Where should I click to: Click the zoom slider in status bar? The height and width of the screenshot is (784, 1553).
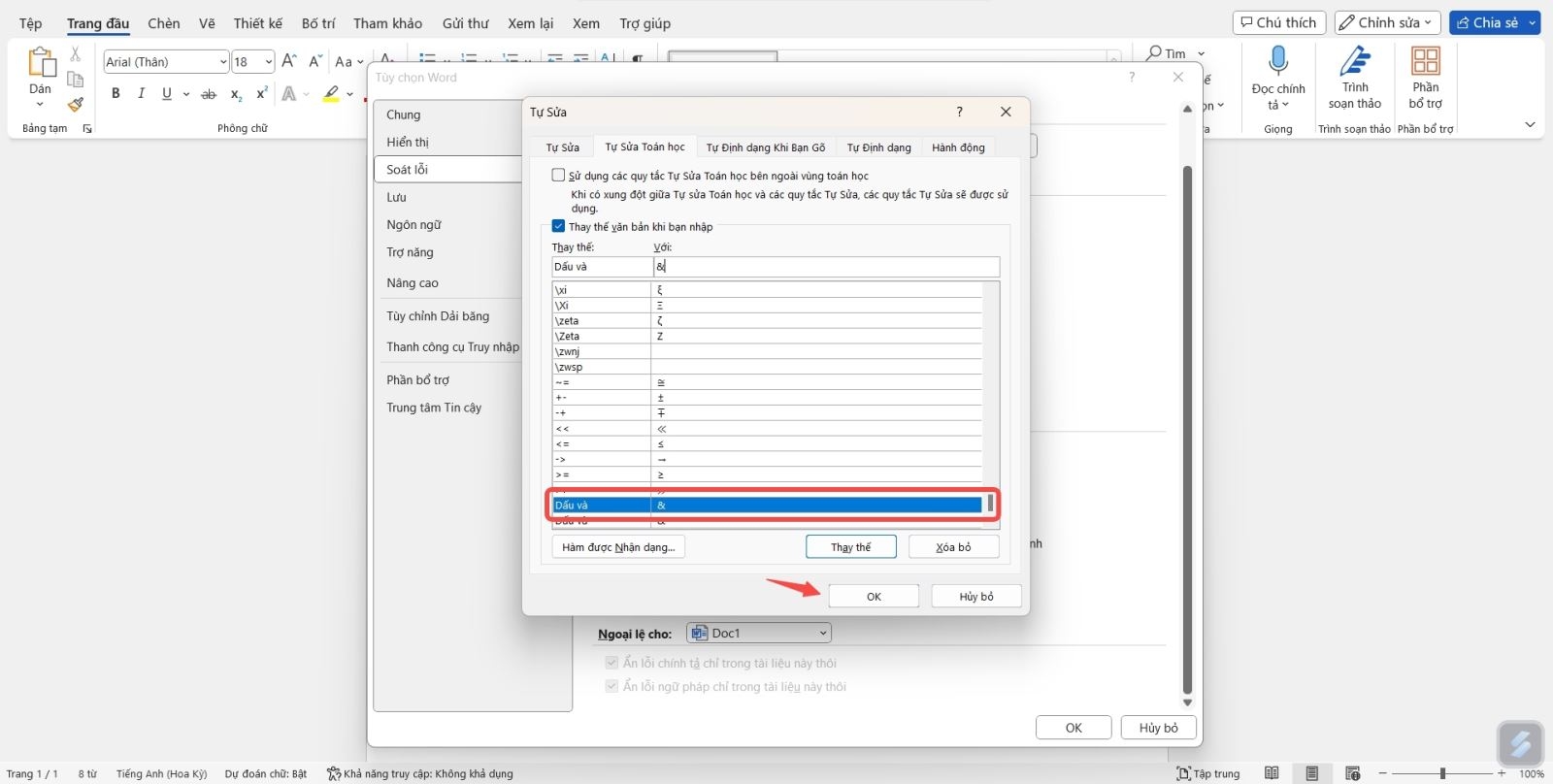click(1442, 773)
